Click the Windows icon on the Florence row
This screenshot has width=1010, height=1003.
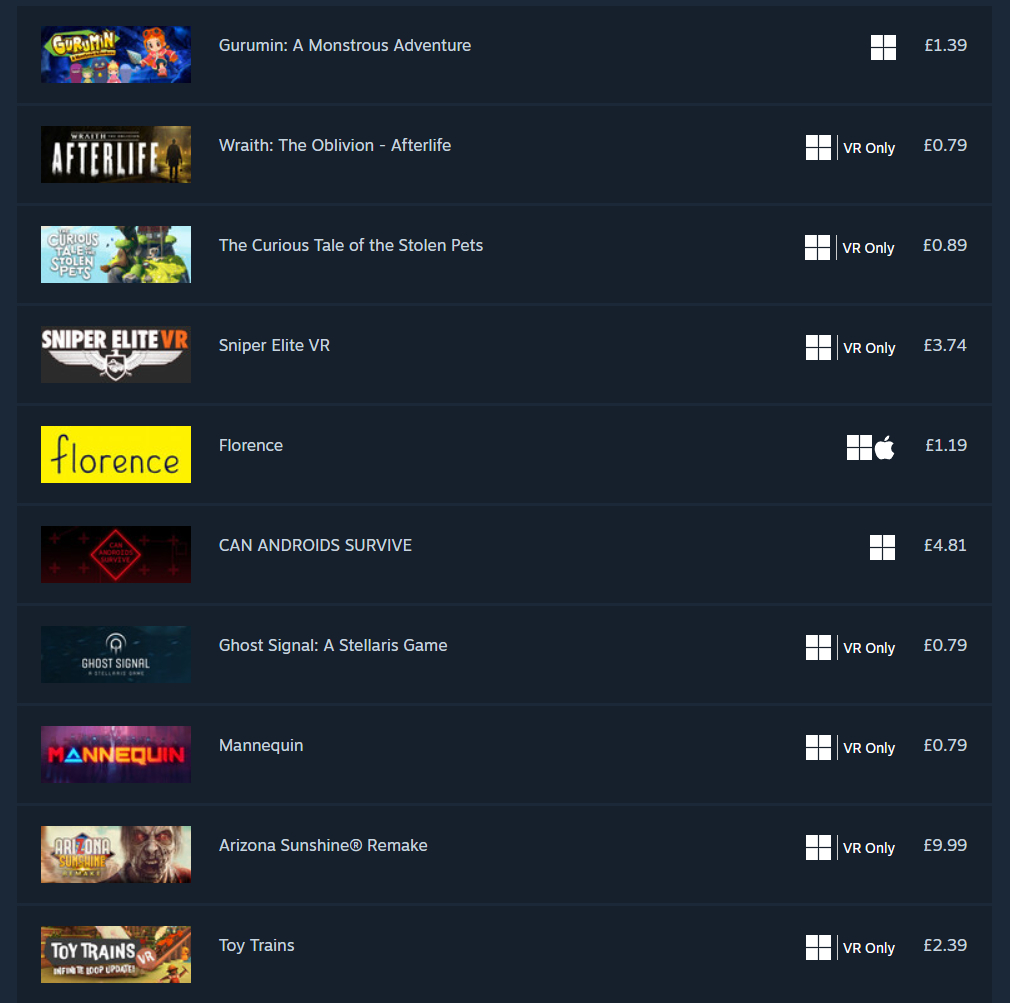(x=859, y=448)
